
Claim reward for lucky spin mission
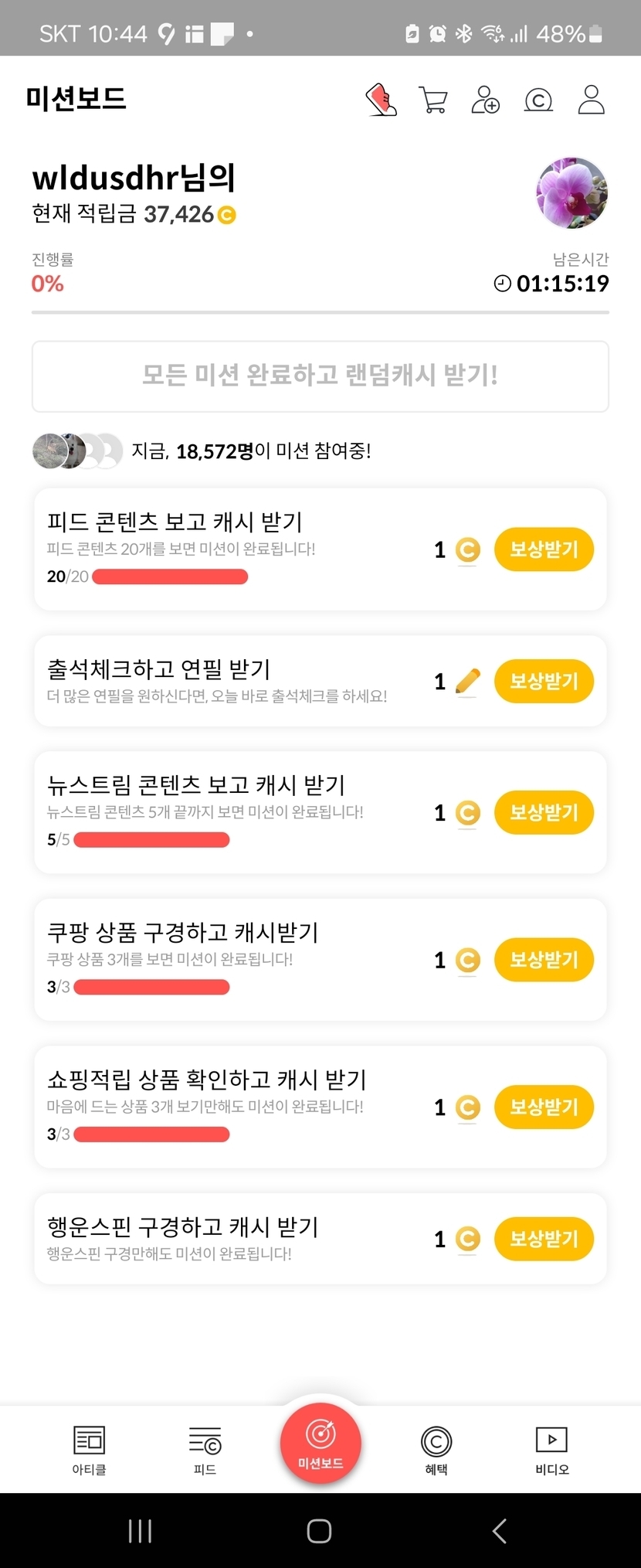[544, 1239]
